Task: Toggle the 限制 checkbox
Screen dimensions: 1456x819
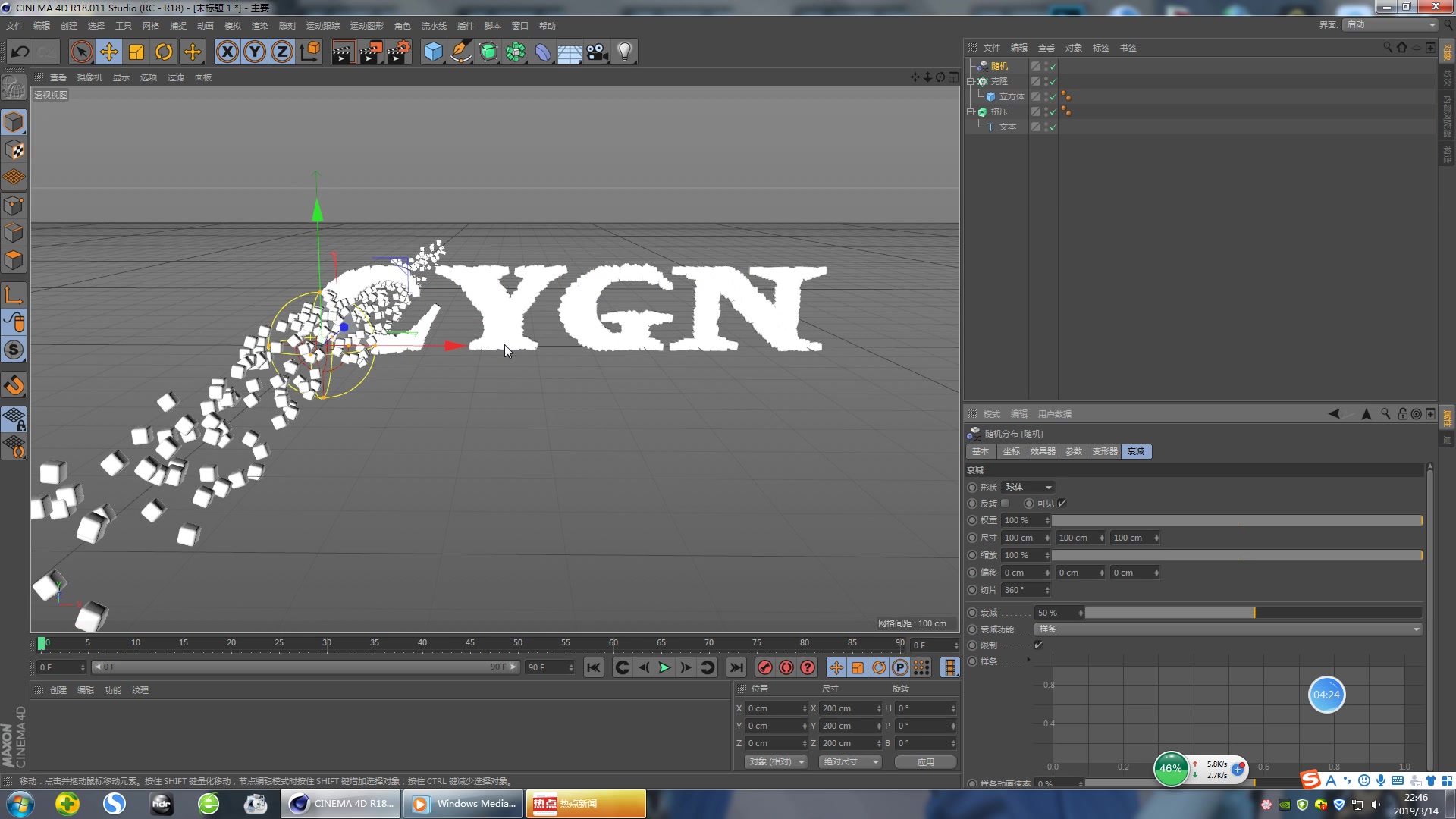Action: pos(1038,645)
